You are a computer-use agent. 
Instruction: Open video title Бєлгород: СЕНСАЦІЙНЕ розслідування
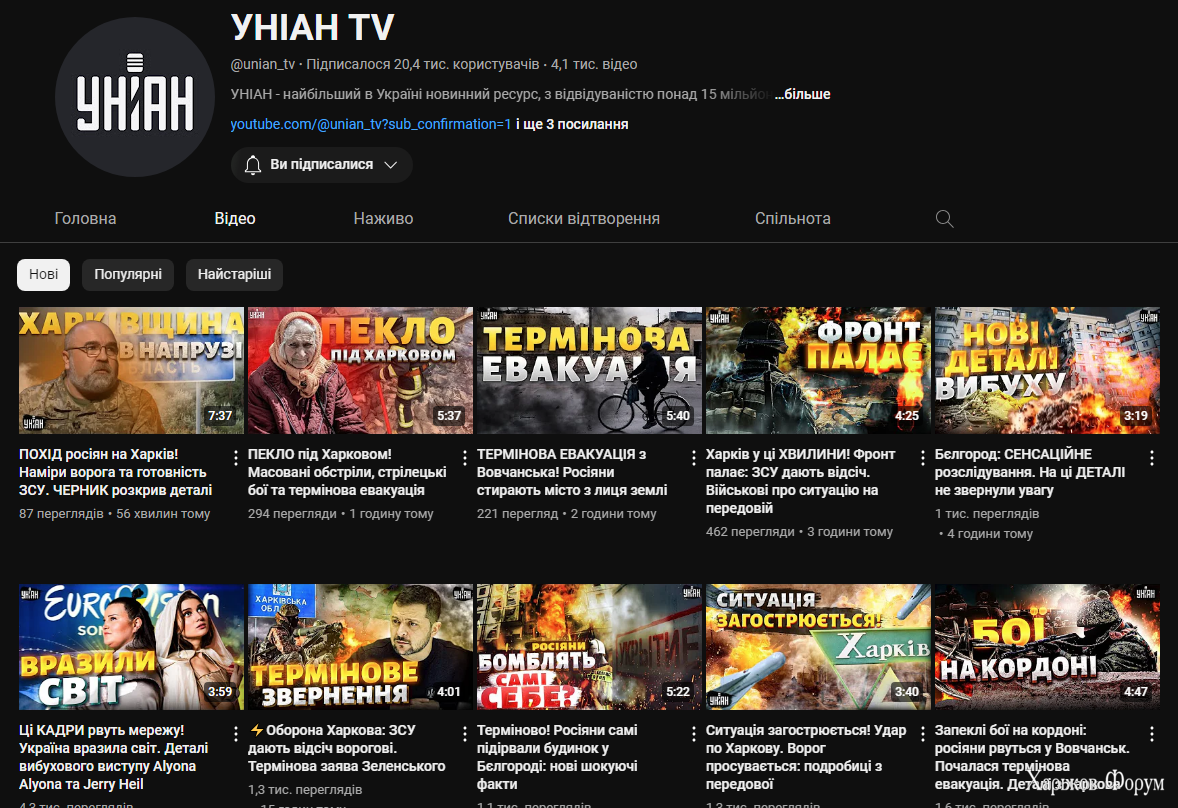pos(1030,472)
